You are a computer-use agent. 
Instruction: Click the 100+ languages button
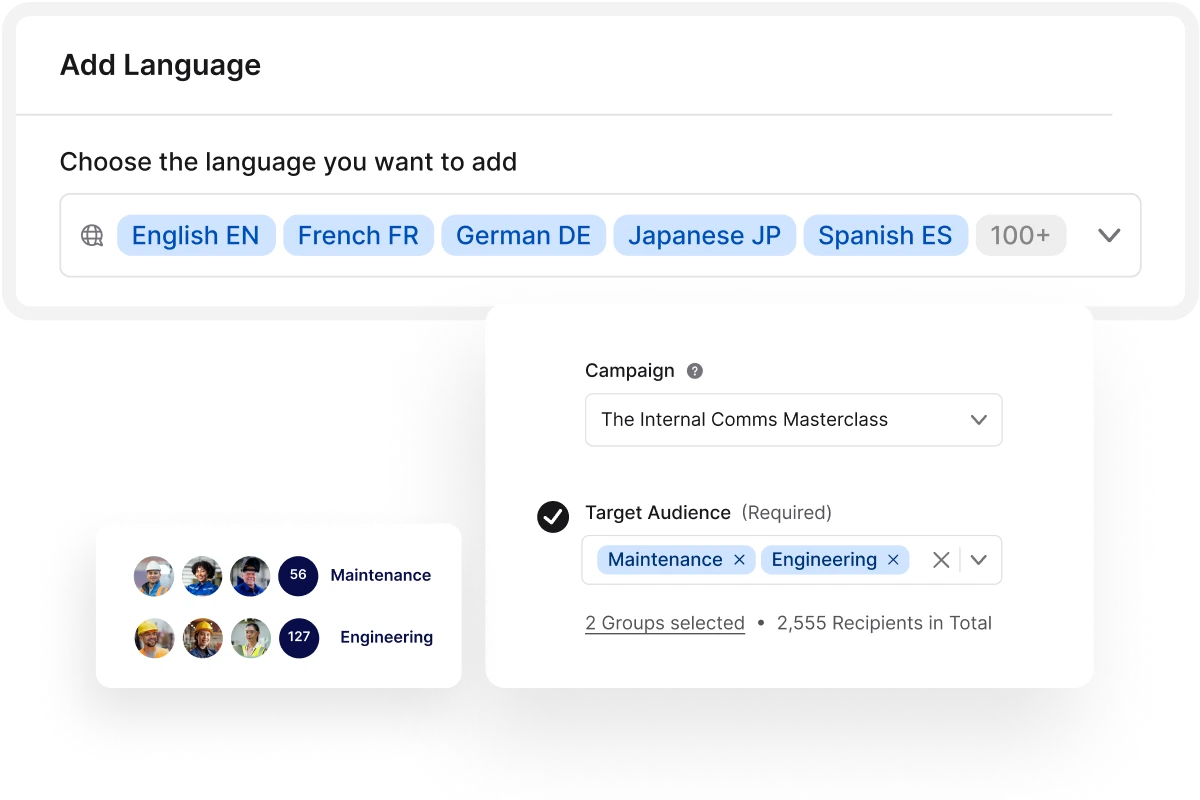(x=1021, y=235)
